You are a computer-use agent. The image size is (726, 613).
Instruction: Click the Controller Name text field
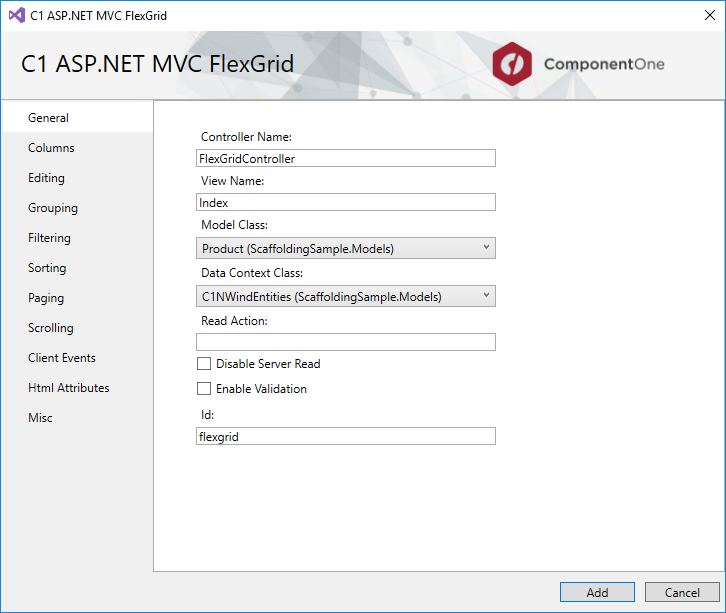(x=345, y=158)
